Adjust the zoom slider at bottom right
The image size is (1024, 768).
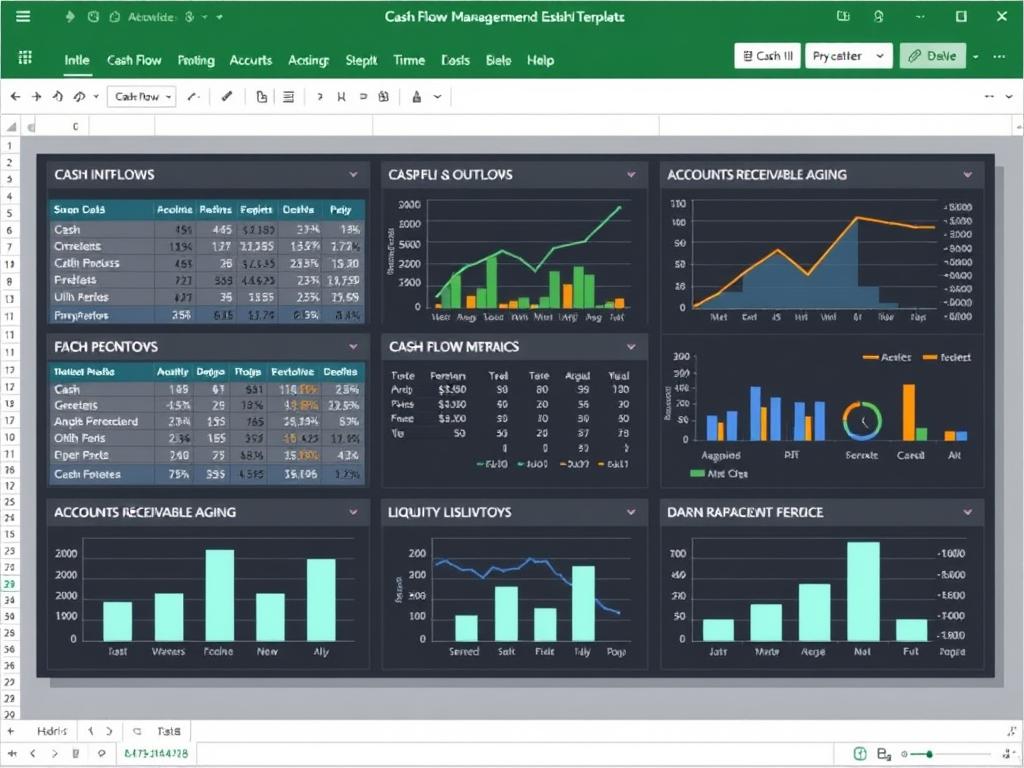coord(931,755)
